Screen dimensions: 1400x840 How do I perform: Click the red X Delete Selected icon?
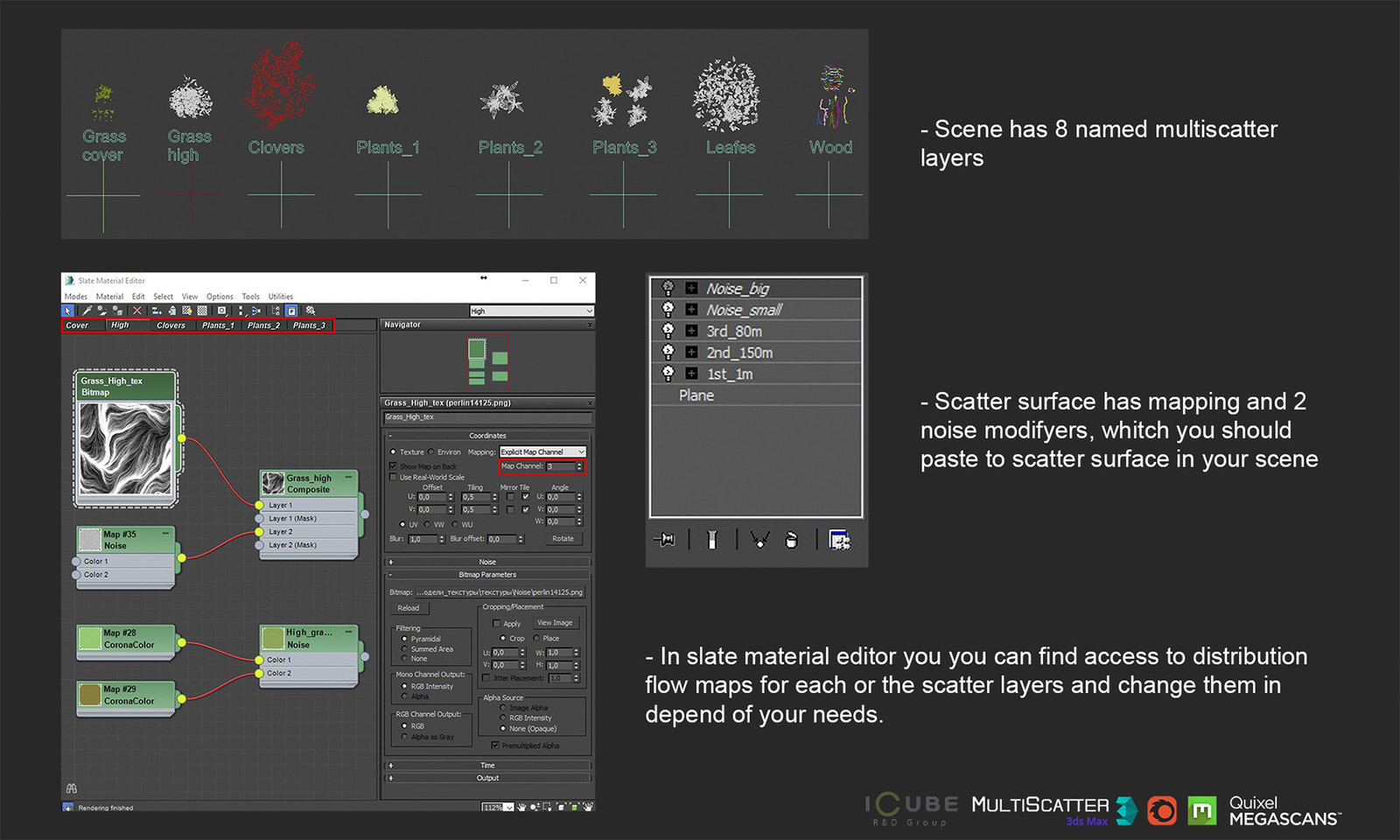(136, 311)
